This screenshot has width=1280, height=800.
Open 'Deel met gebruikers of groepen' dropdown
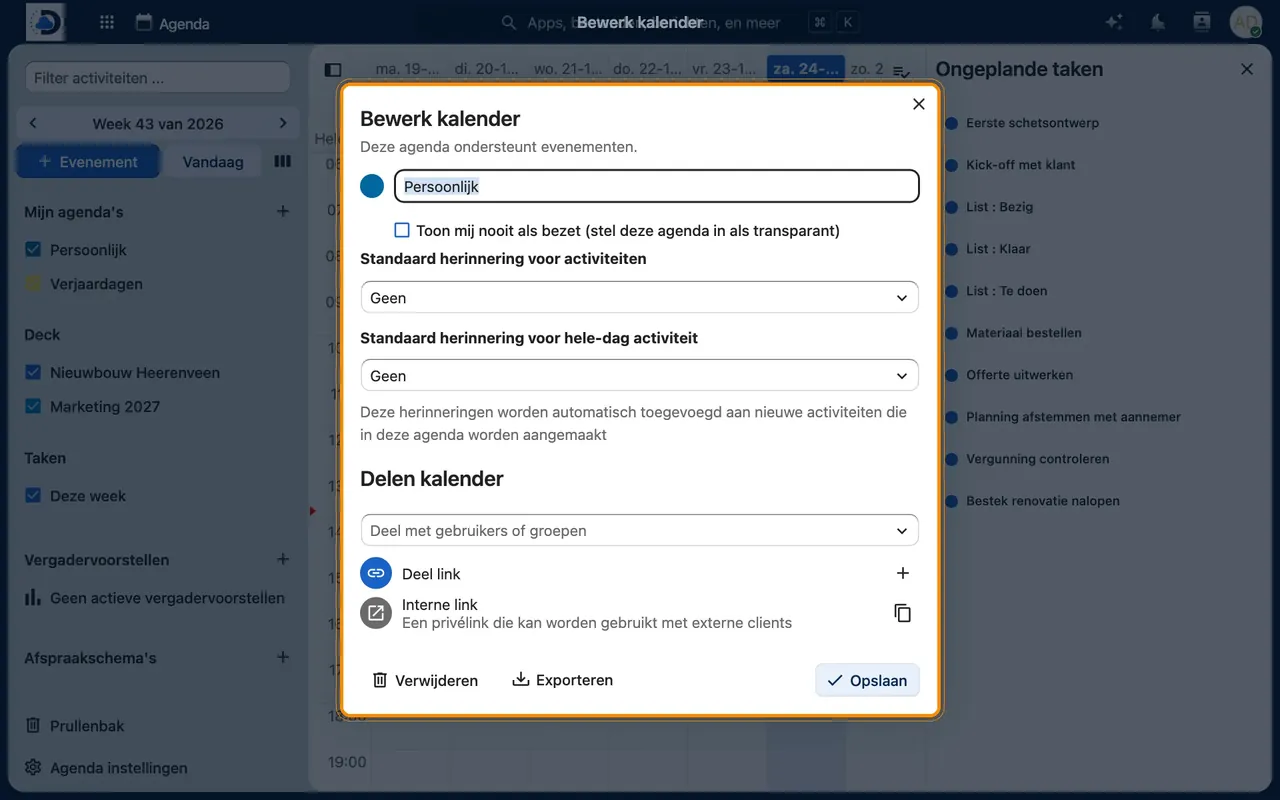click(x=639, y=531)
